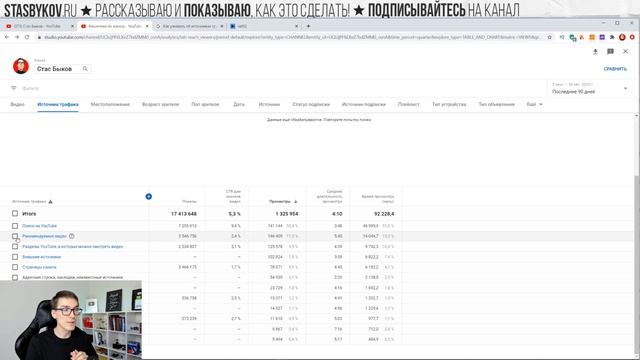Click Средняя длительность просмотра column header
The image size is (640, 360).
[x=329, y=196]
